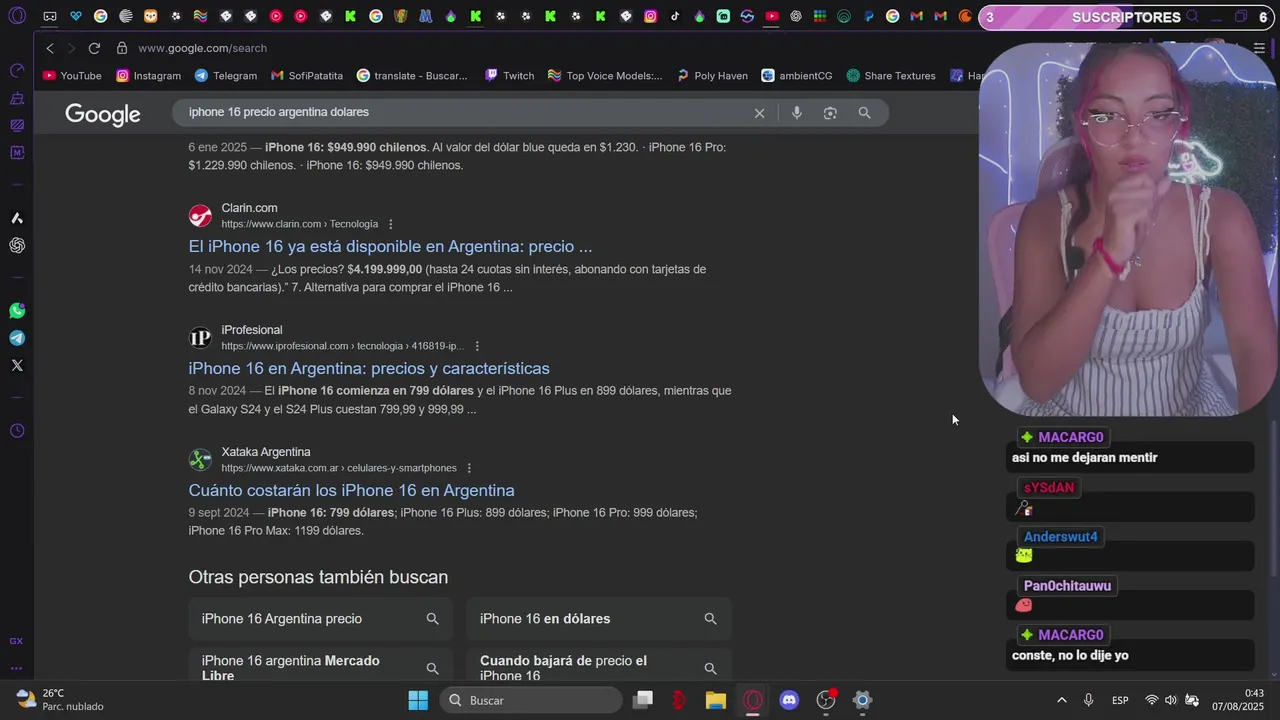Open the Instagram tab in the tab bar
The image size is (1280, 720).
(x=651, y=16)
